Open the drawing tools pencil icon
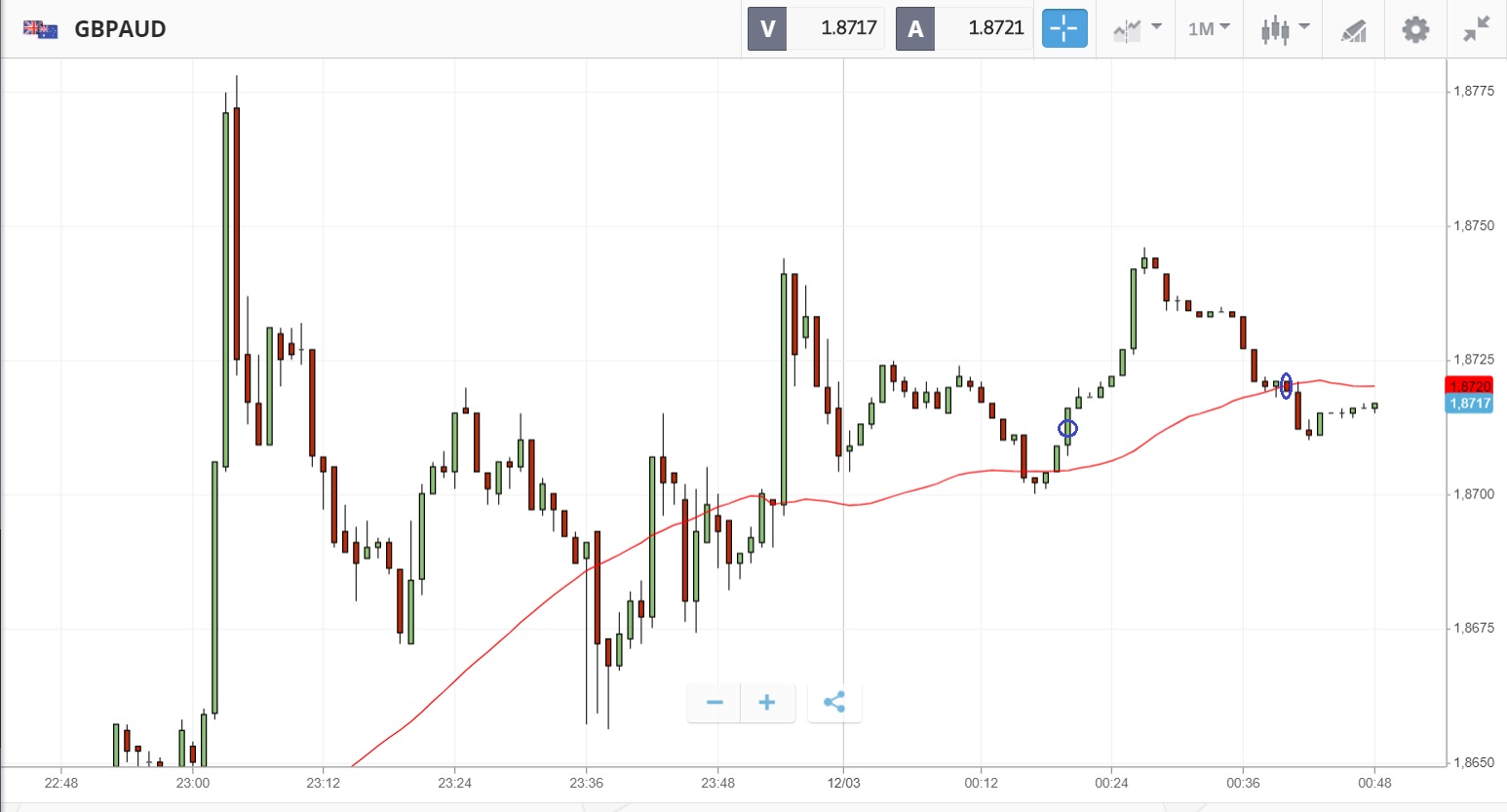Image resolution: width=1507 pixels, height=812 pixels. click(x=1354, y=30)
